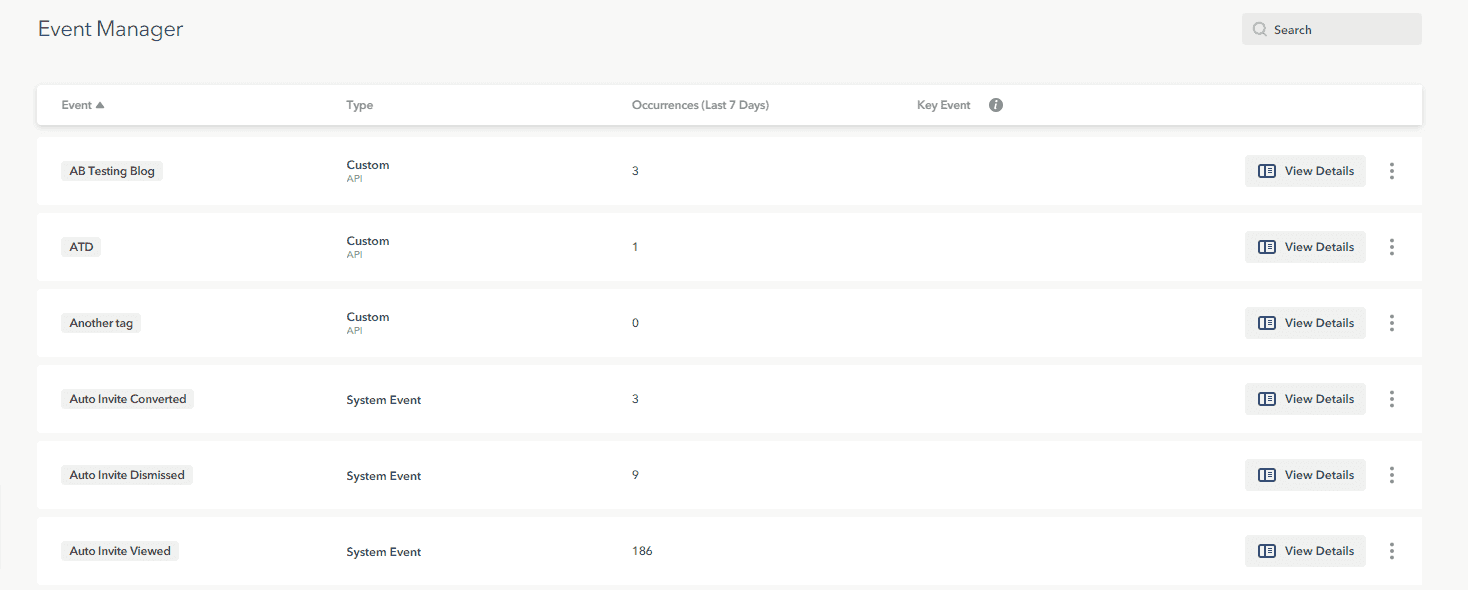View Details for Auto Invite Converted

(x=1305, y=399)
